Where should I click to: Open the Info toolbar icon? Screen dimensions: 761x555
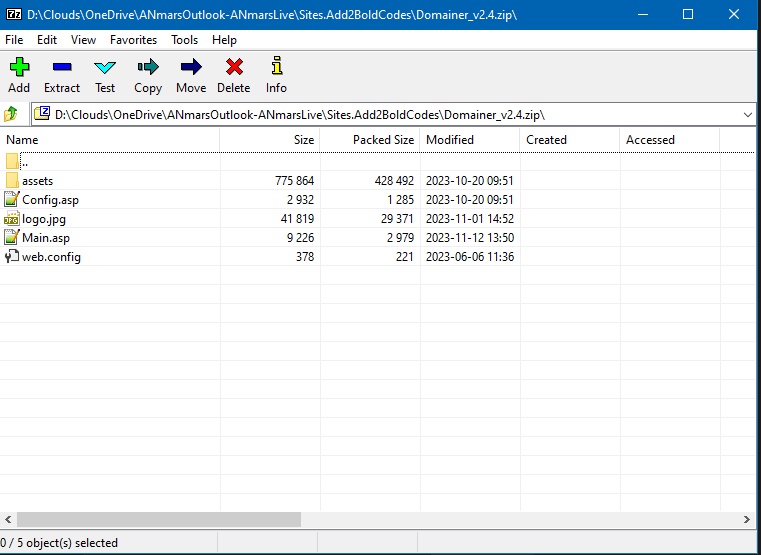(x=276, y=68)
